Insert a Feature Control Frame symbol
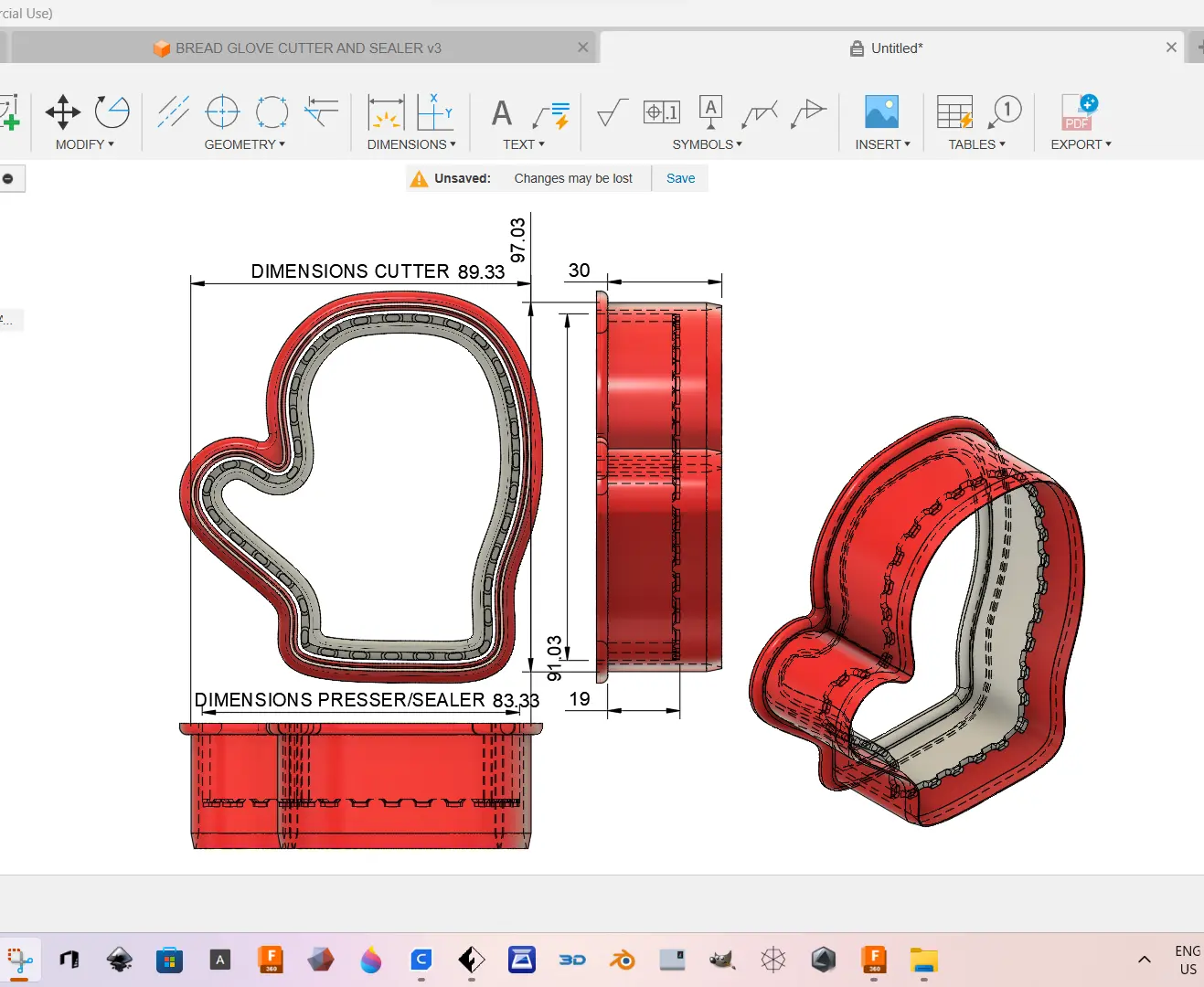The image size is (1204, 987). coord(662,112)
